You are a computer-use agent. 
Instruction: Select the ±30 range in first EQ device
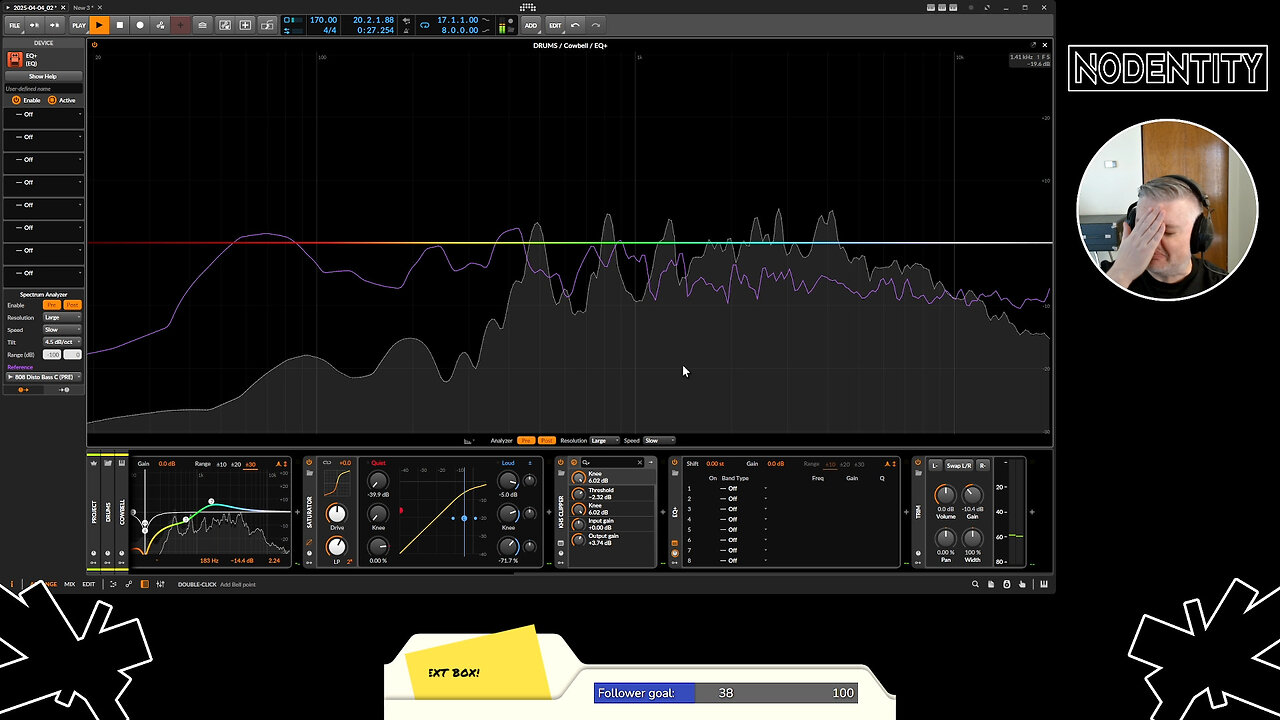pyautogui.click(x=250, y=464)
